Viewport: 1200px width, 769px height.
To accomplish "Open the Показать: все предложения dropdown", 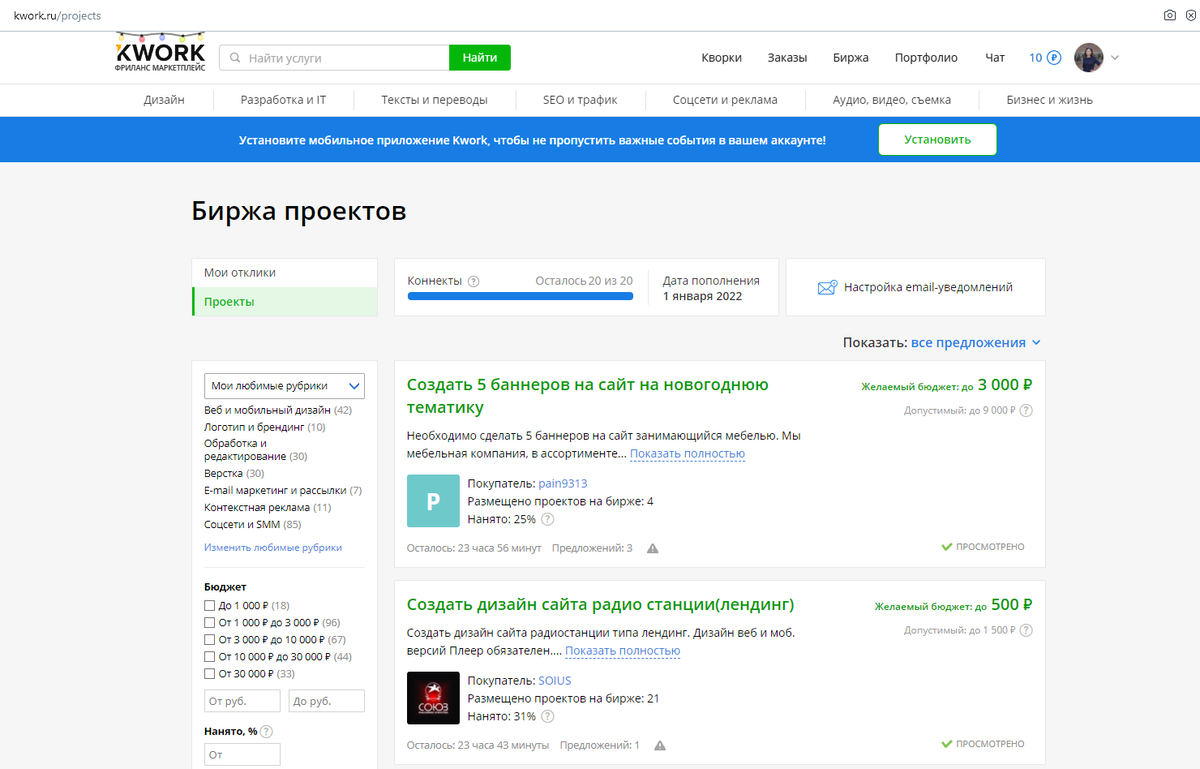I will pos(976,343).
